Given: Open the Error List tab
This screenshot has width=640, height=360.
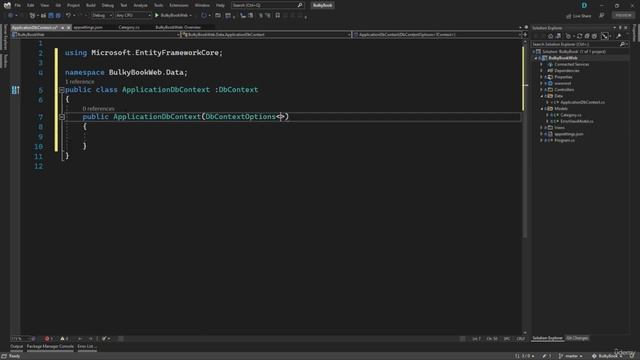Looking at the screenshot, I should [x=86, y=347].
